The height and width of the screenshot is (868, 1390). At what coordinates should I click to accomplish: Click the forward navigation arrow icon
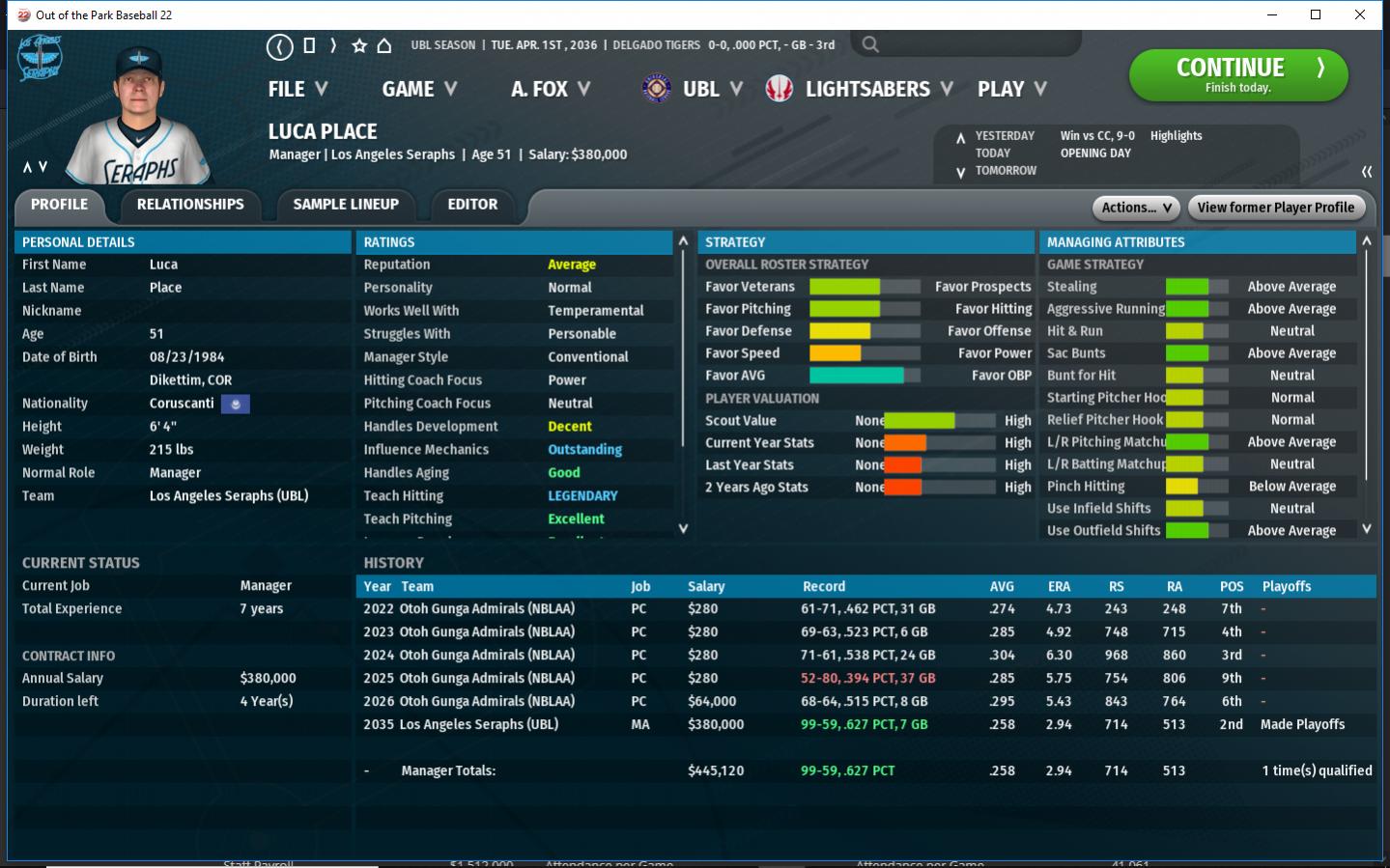coord(333,45)
